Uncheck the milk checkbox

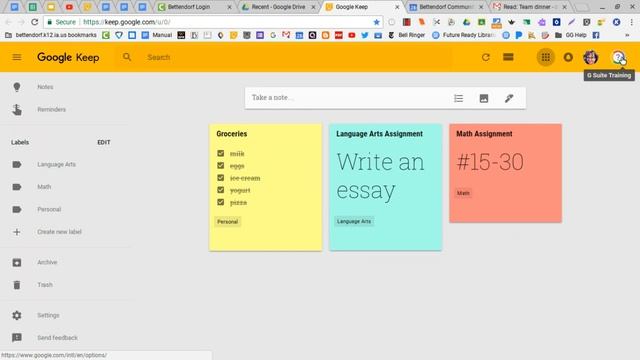[221, 153]
